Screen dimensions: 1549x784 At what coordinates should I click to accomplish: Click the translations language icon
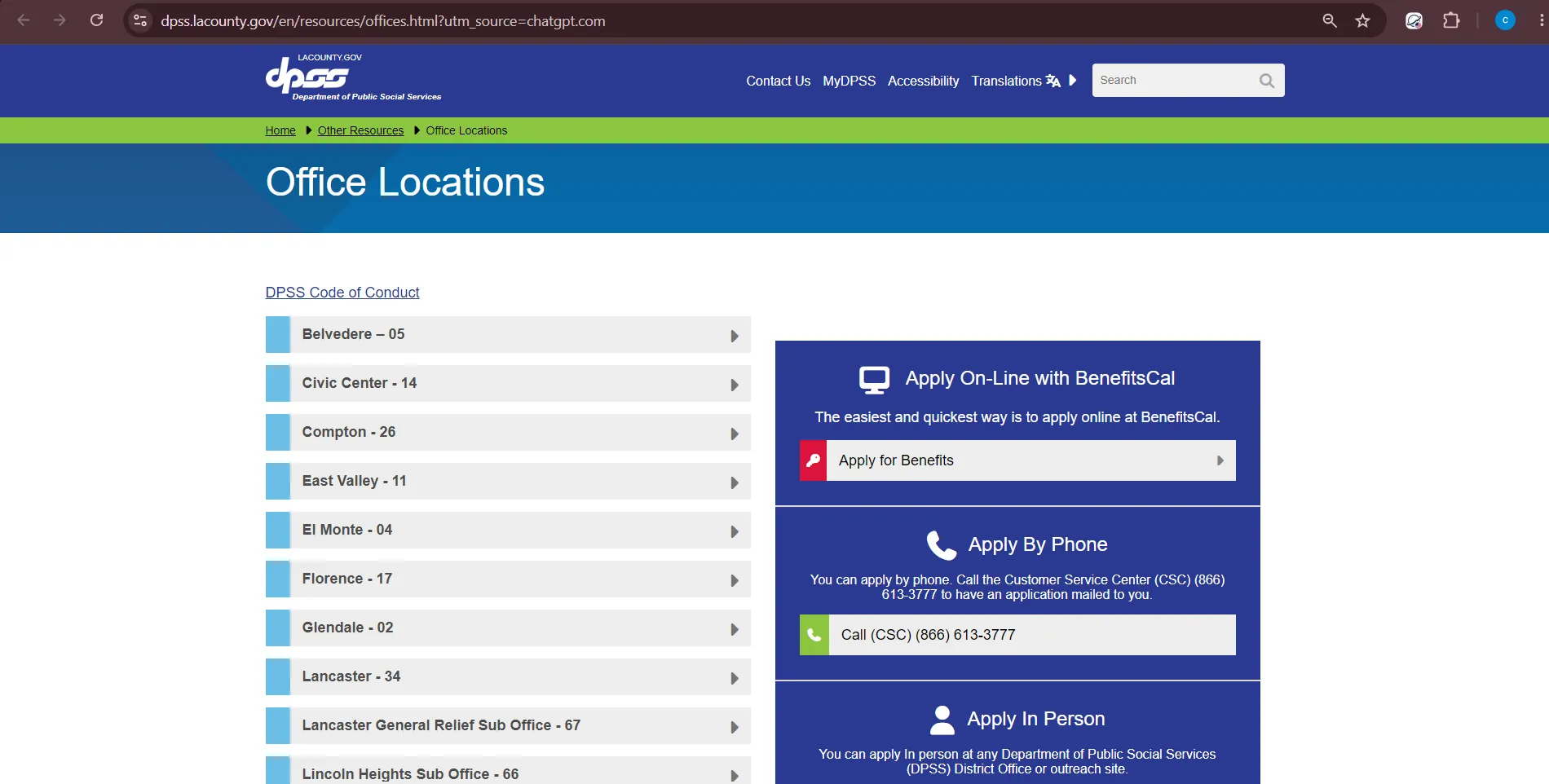click(1053, 81)
